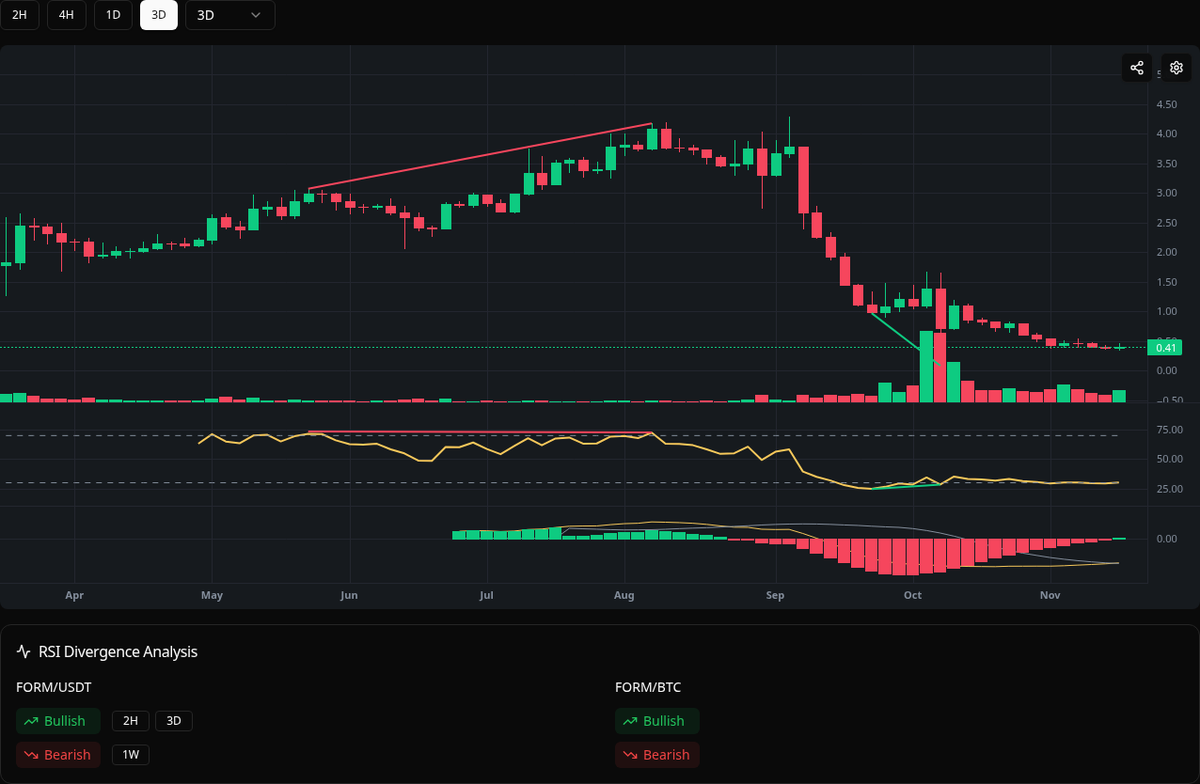Viewport: 1200px width, 784px height.
Task: Click the Bearish trend icon under FORM/BTC
Action: (630, 754)
